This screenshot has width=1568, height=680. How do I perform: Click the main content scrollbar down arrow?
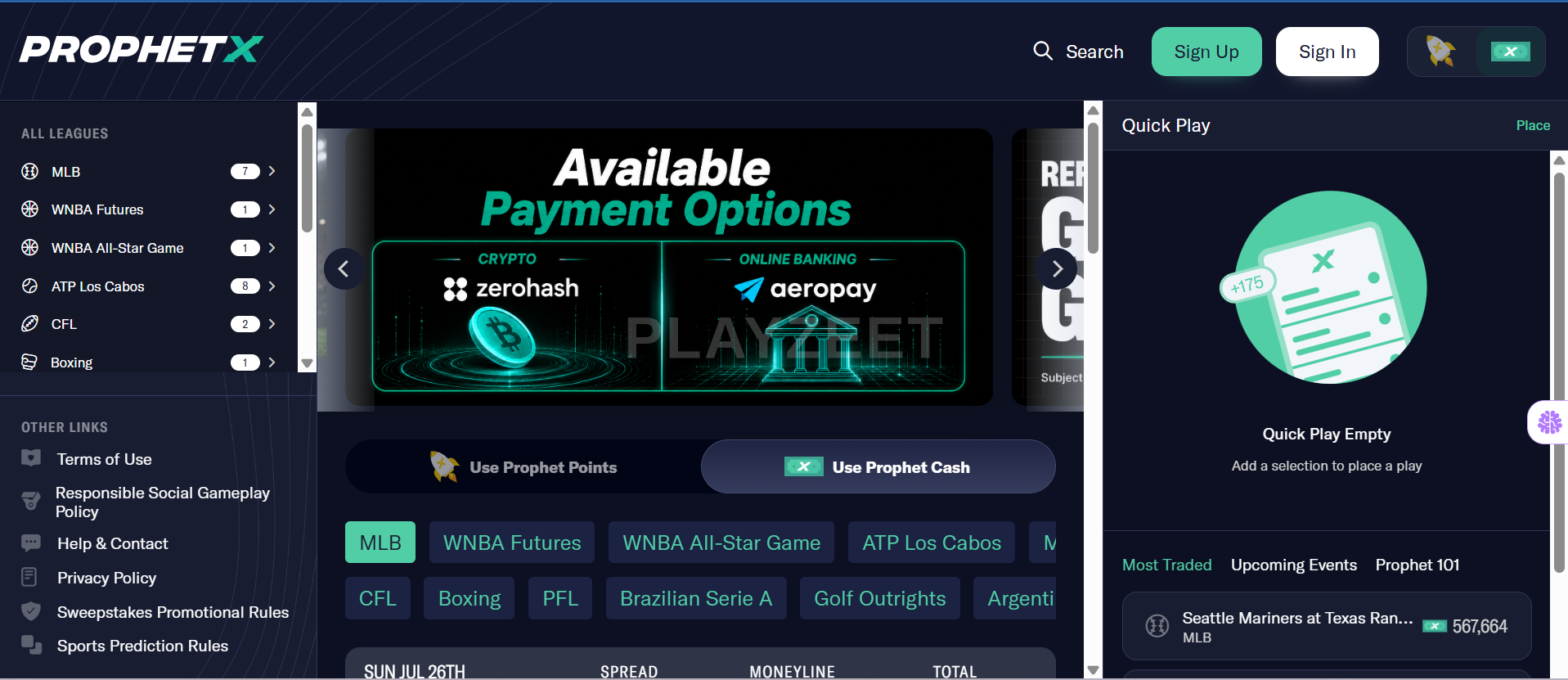click(x=1093, y=670)
